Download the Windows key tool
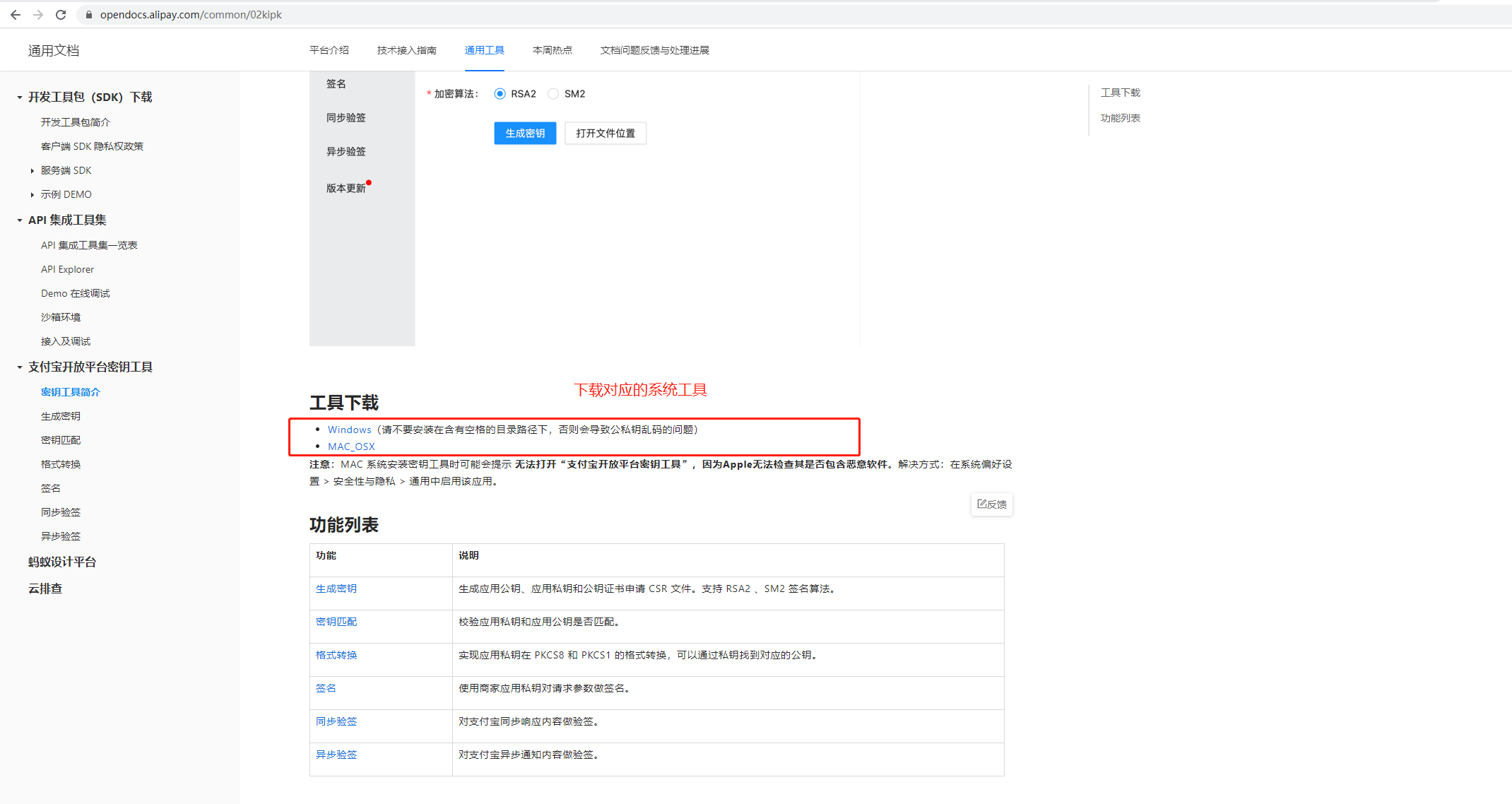 pos(349,429)
